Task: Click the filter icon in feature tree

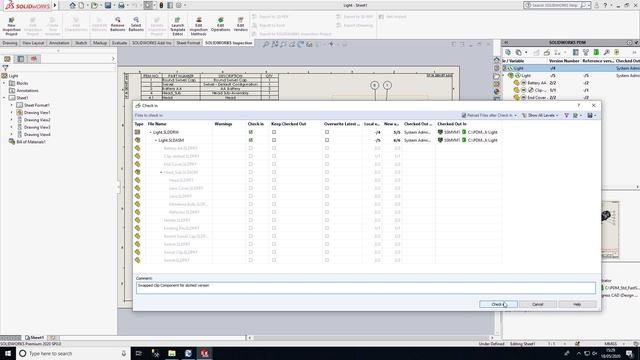Action: [5, 68]
